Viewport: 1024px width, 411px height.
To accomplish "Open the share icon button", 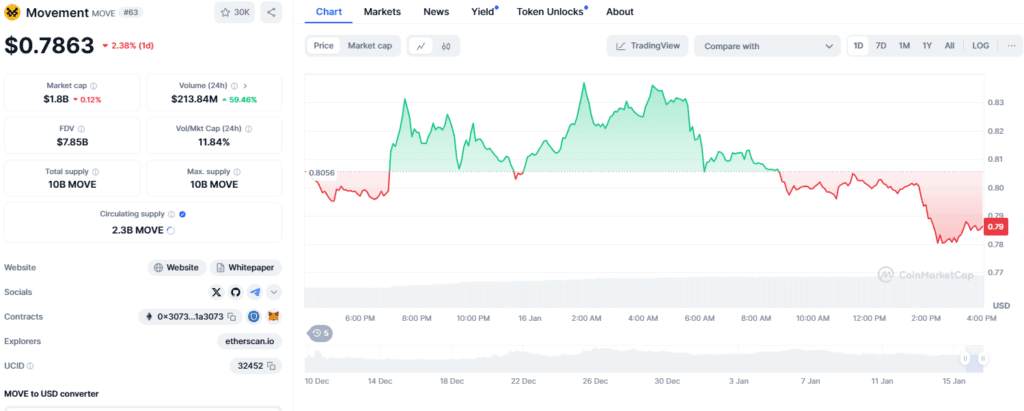I will 271,12.
